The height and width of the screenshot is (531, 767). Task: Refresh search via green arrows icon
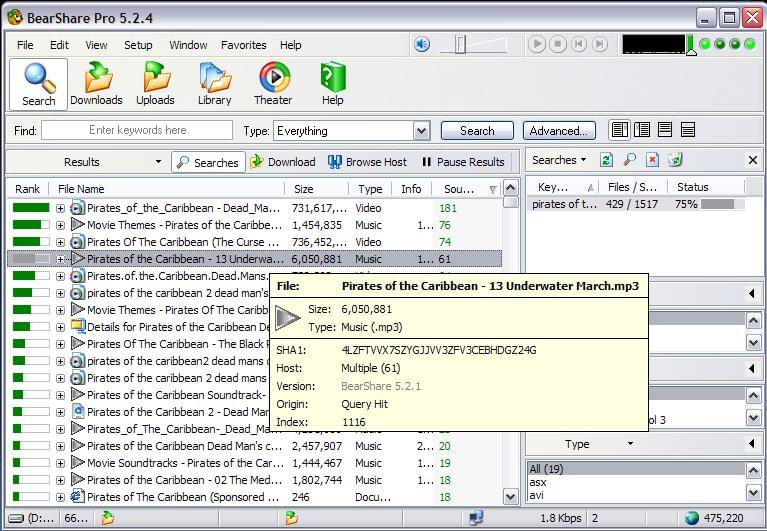[606, 160]
